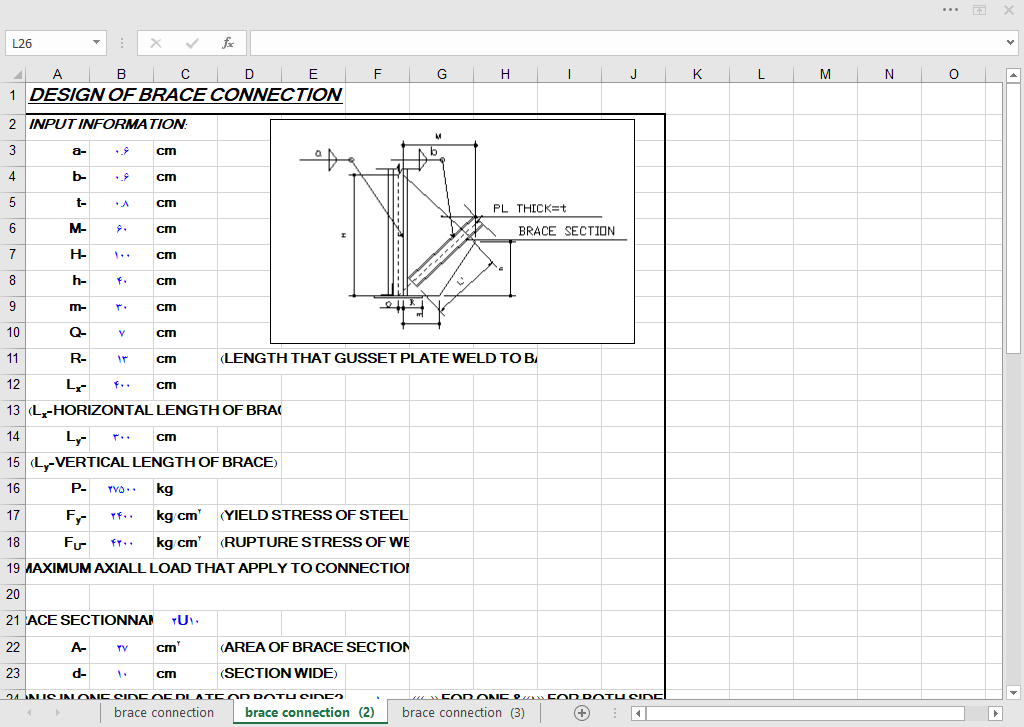
Task: Click the kg unit cell in row 16
Action: click(185, 489)
